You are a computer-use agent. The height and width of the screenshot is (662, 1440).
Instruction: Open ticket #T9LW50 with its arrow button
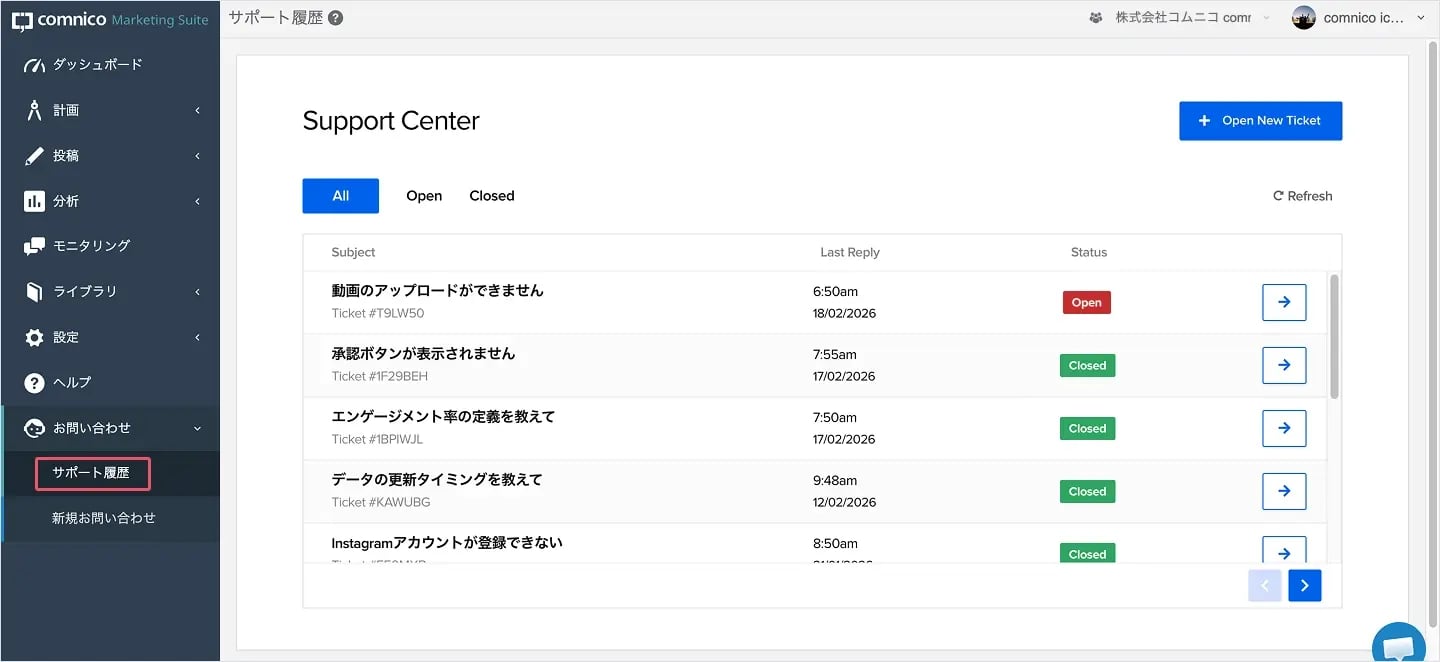pos(1284,302)
